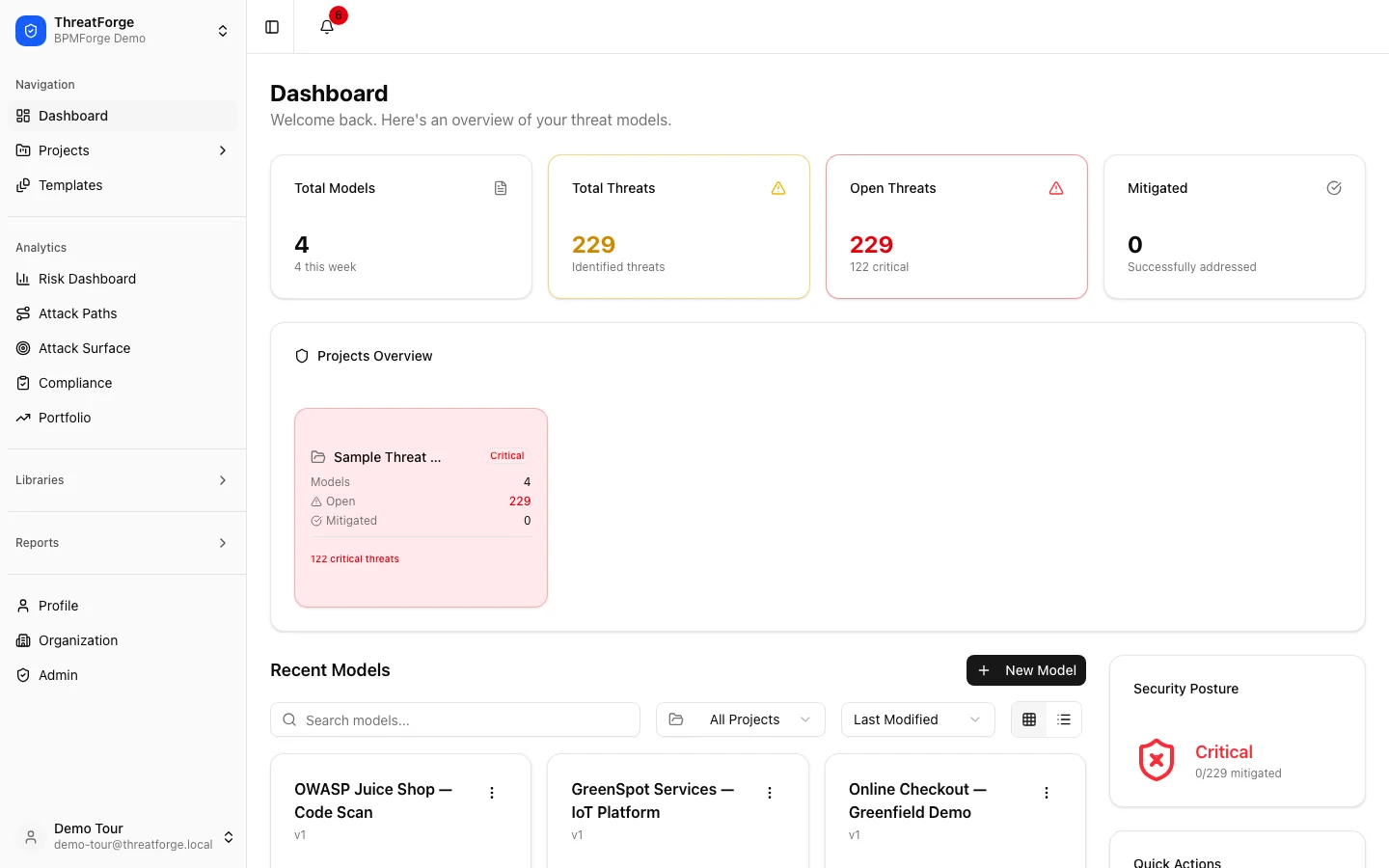Open the Profile page link

tap(123, 606)
